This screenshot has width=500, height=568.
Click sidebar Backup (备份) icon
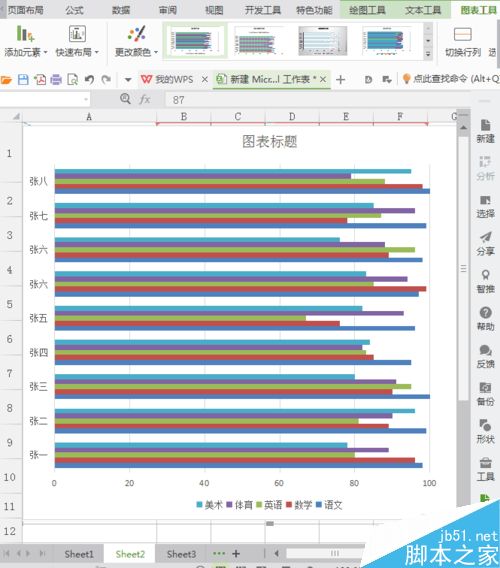(x=486, y=388)
